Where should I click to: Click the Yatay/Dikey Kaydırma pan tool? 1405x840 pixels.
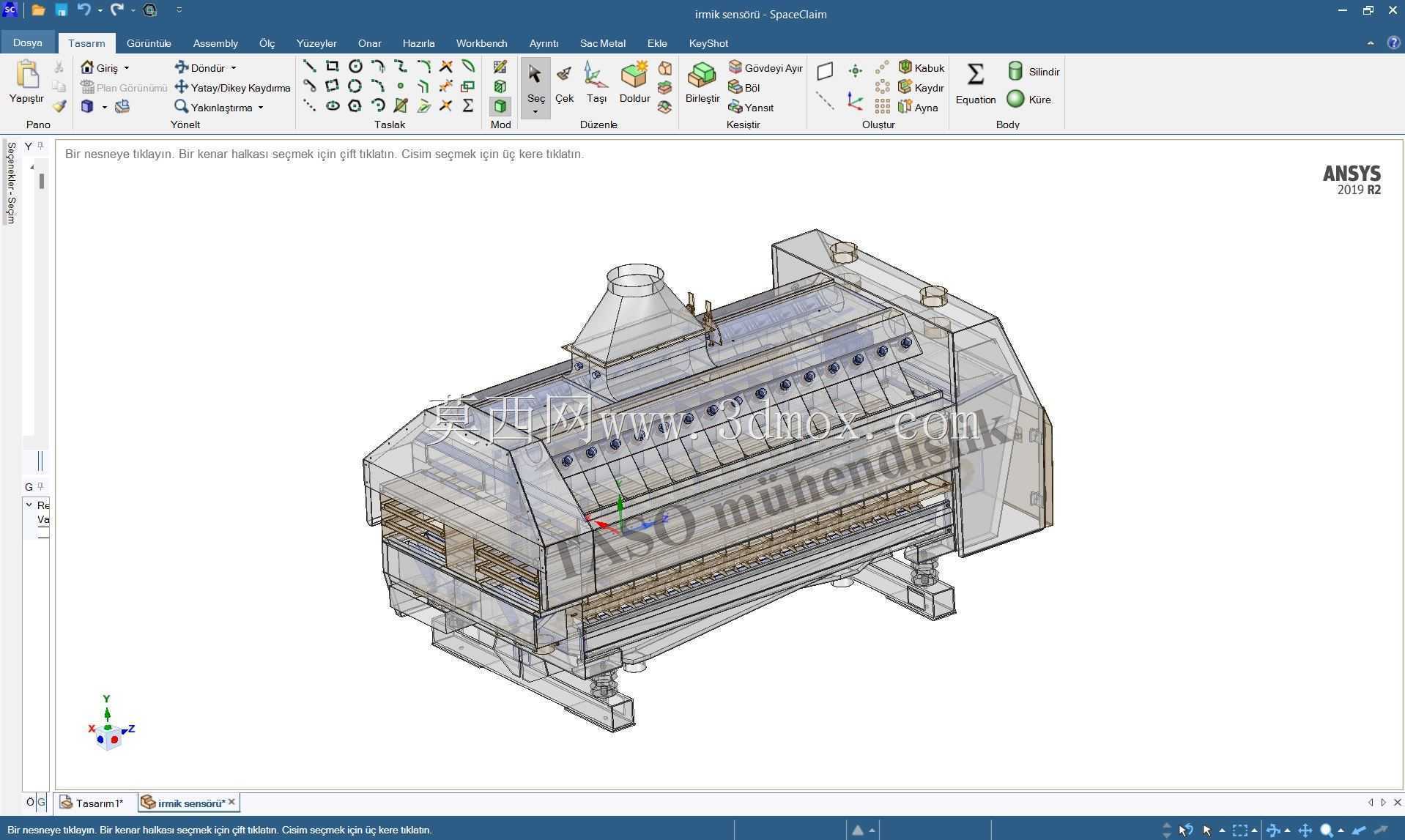232,88
